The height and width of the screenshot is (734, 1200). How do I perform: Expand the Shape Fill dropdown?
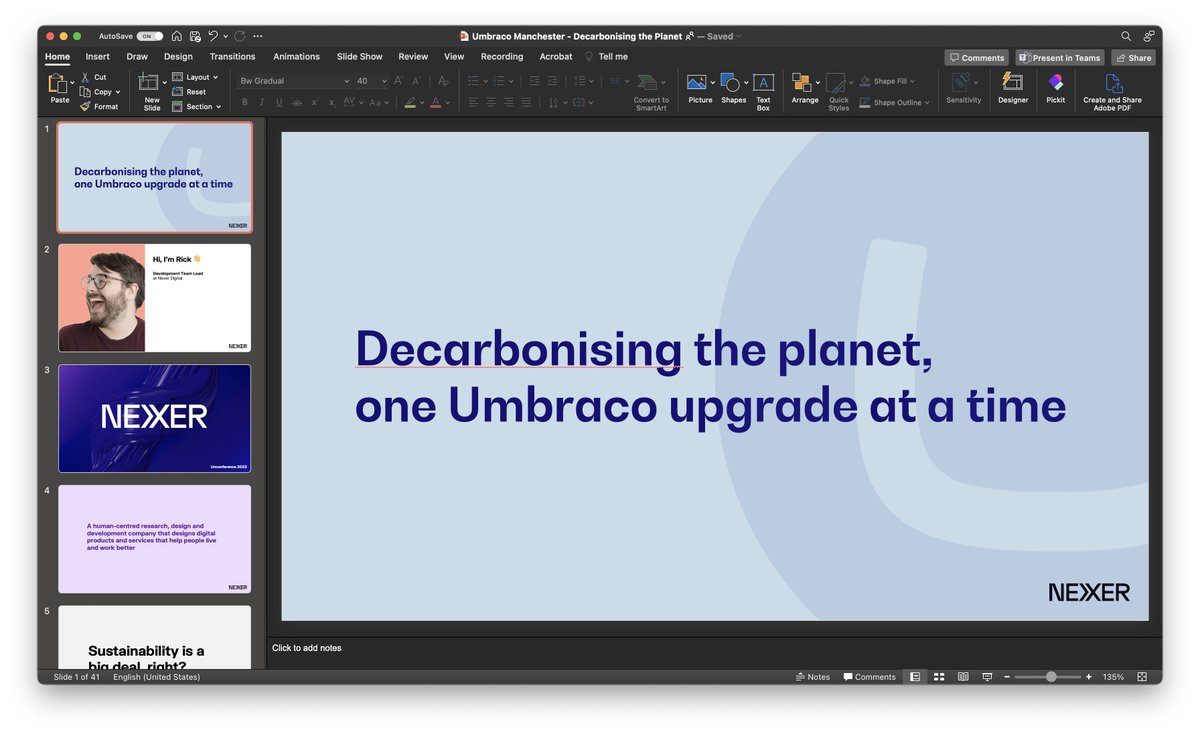pyautogui.click(x=887, y=81)
